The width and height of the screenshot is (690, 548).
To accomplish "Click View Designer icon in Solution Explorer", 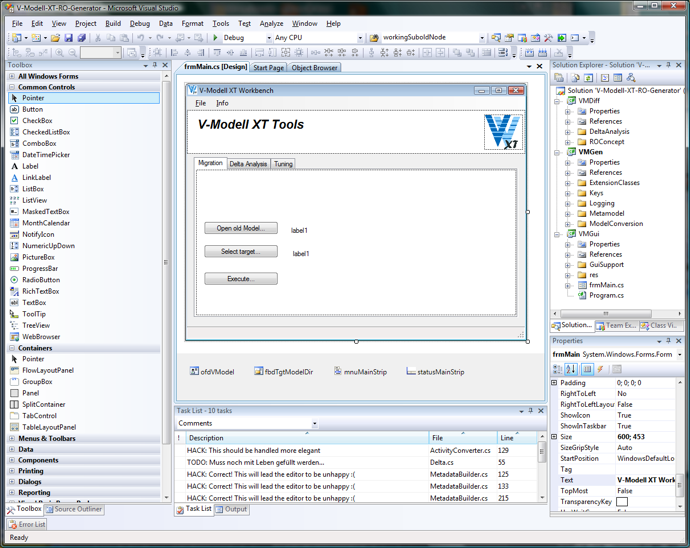I will (617, 78).
